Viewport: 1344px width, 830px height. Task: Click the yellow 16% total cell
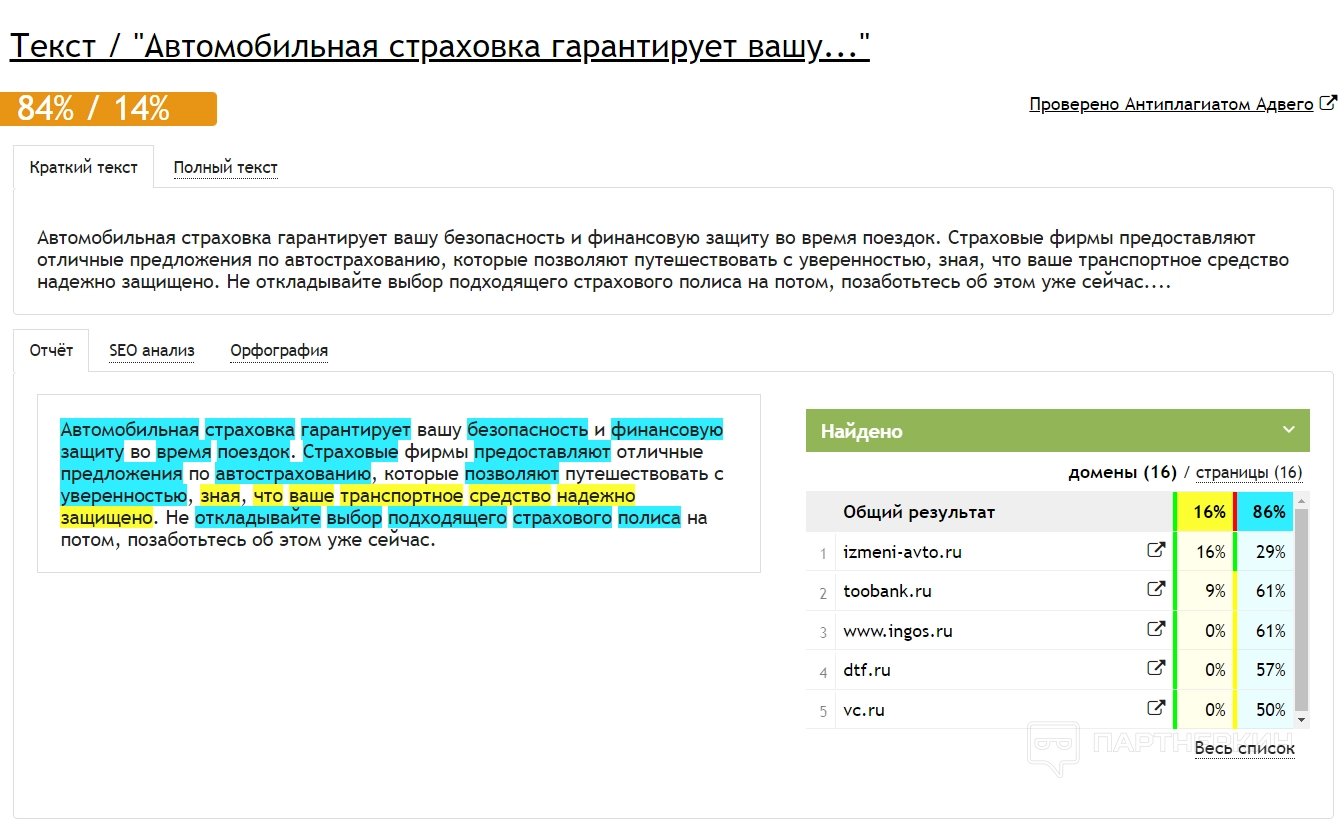click(x=1207, y=512)
